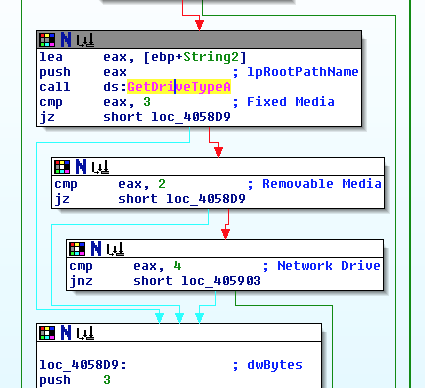Click the lpRootPathName comment

coord(303,72)
